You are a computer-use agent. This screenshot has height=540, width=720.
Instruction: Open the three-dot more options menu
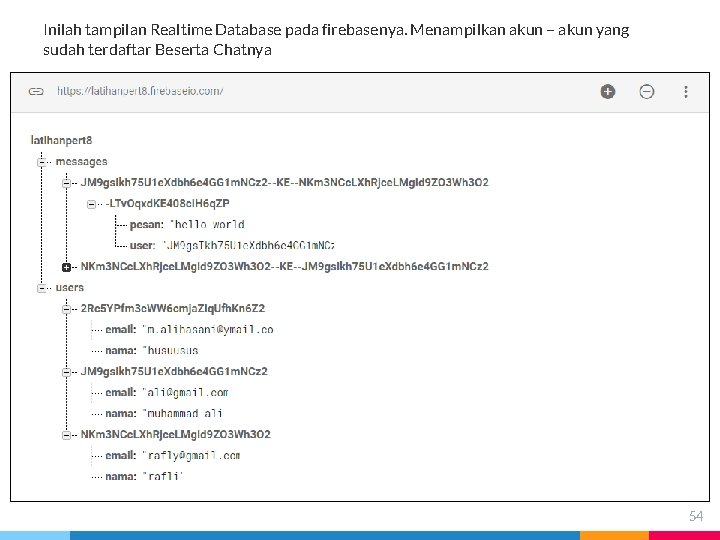click(686, 91)
